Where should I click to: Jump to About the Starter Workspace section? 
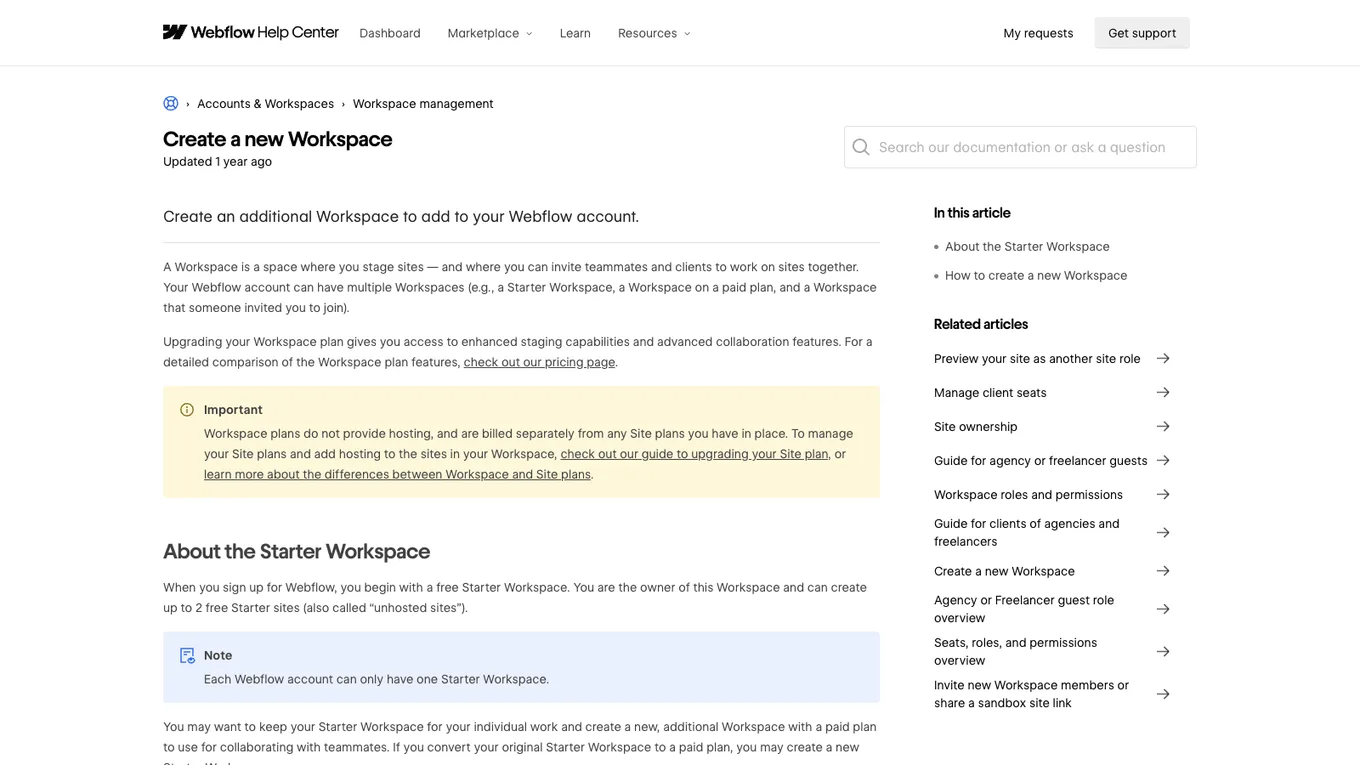1027,247
